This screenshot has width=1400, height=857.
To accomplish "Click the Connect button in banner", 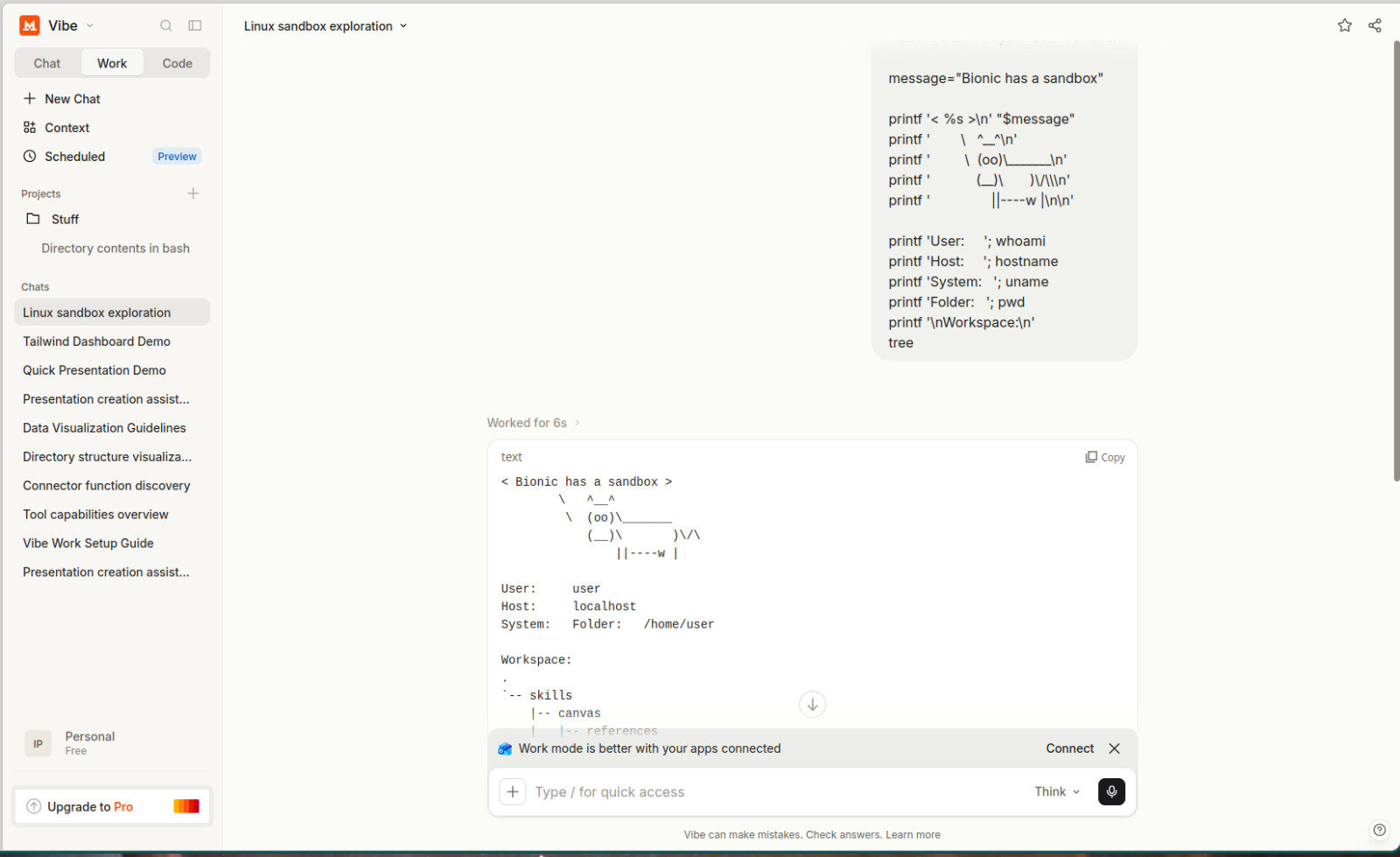I will [1069, 748].
